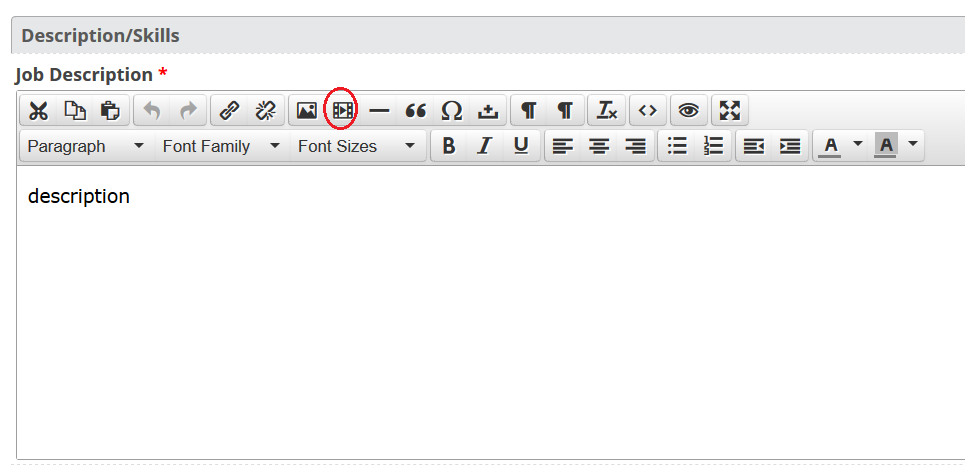Apply the current background highlight color
Image resolution: width=965 pixels, height=471 pixels.
[x=886, y=146]
